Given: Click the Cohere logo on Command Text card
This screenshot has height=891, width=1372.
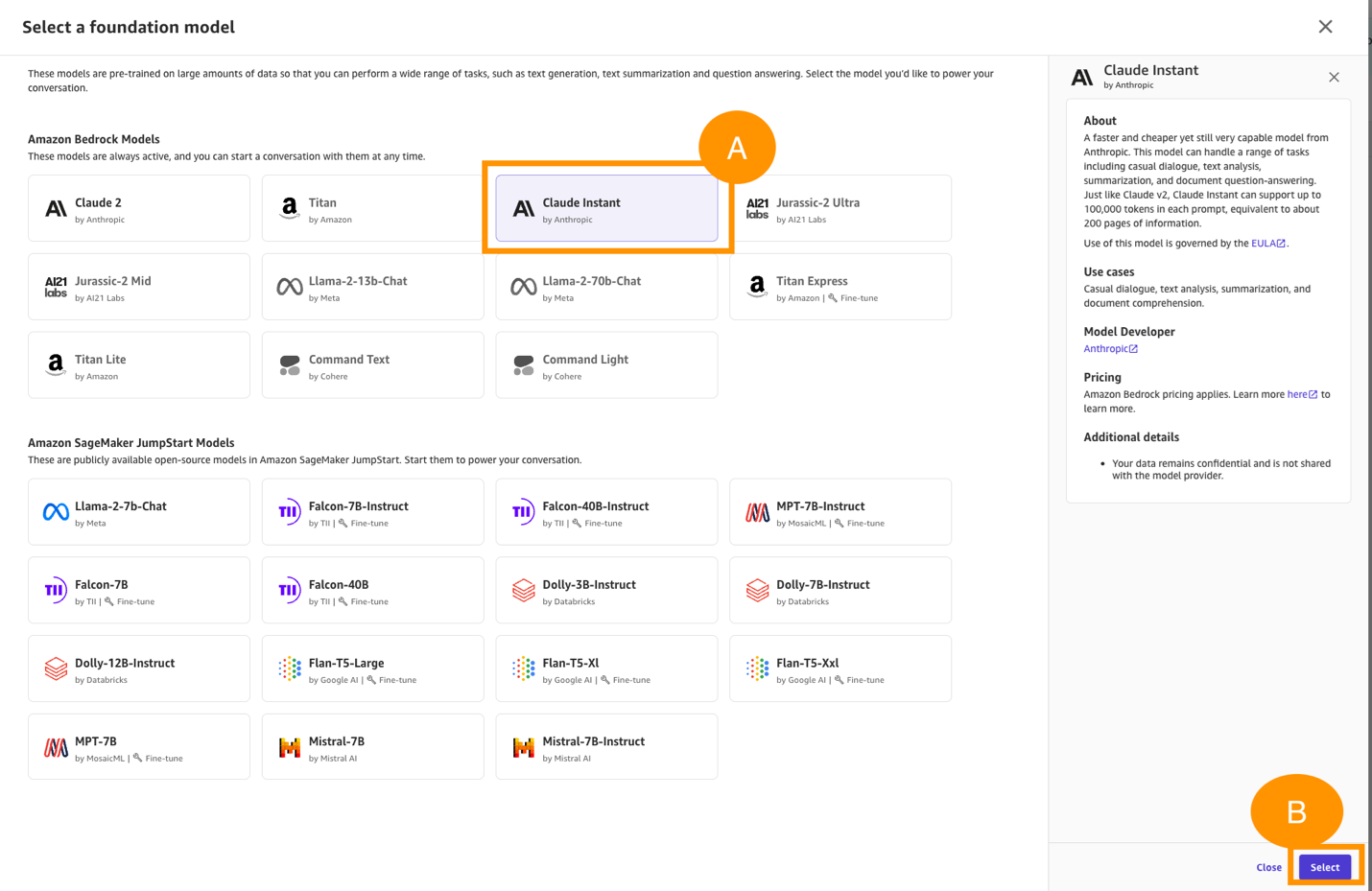Looking at the screenshot, I should pos(289,365).
